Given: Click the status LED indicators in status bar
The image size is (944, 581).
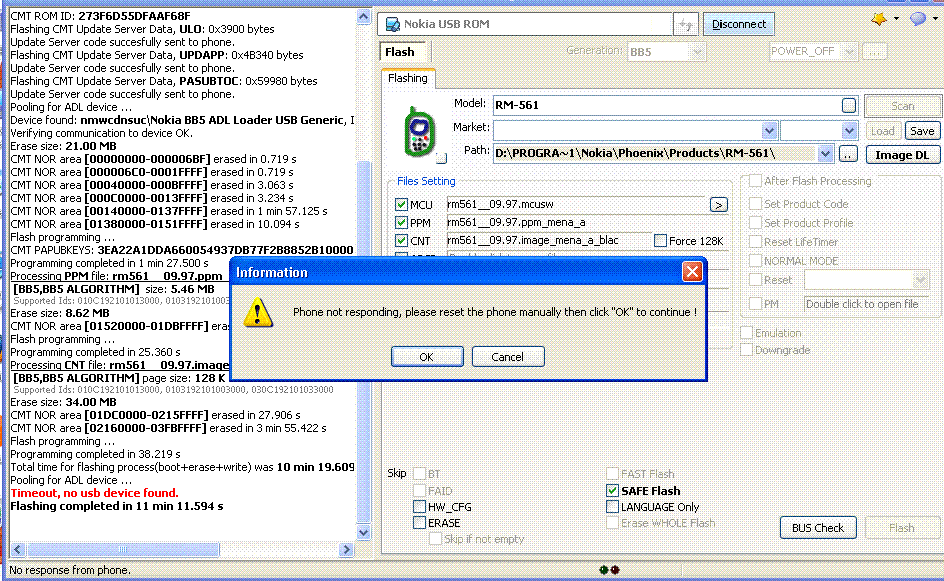Looking at the screenshot, I should click(x=609, y=570).
